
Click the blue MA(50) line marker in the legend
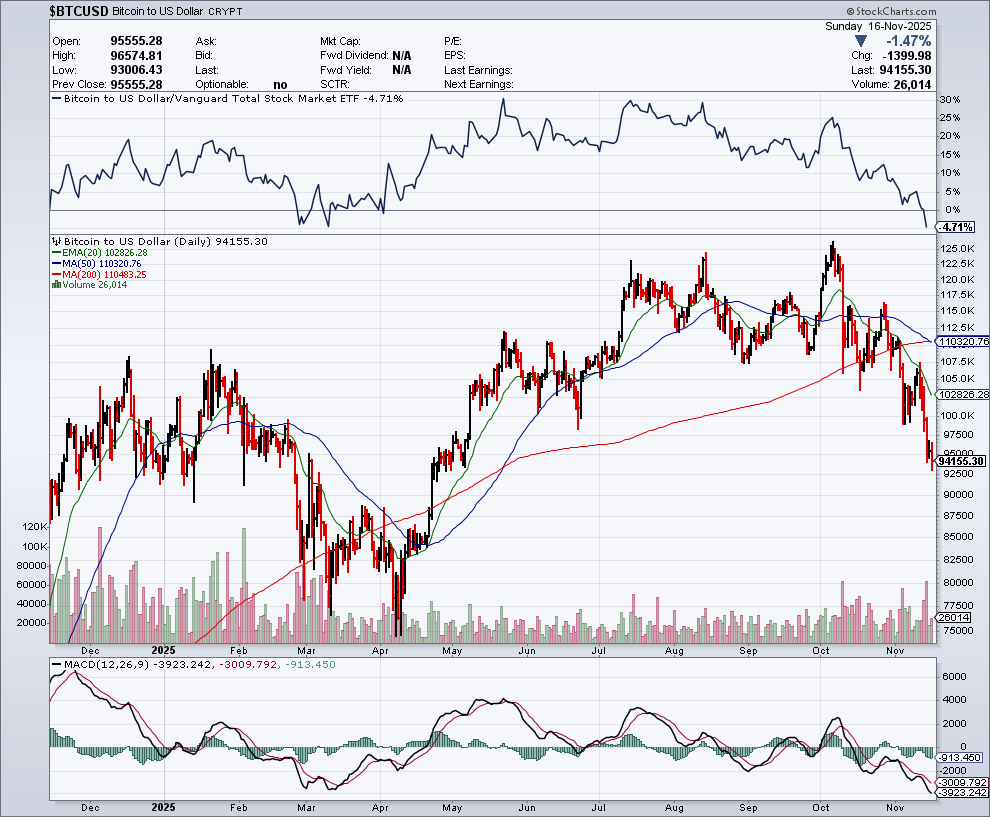[x=56, y=264]
